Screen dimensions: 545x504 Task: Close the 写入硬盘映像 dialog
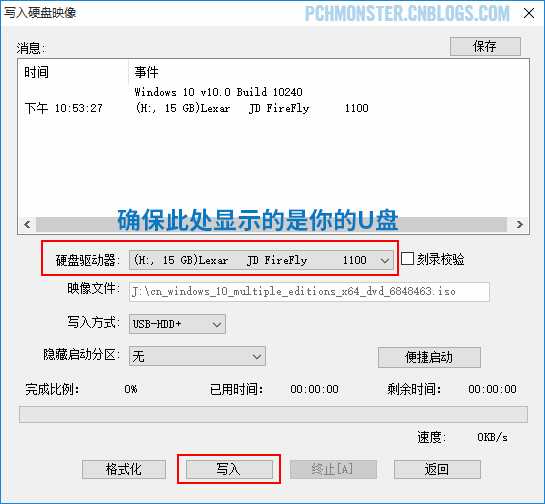coord(529,13)
